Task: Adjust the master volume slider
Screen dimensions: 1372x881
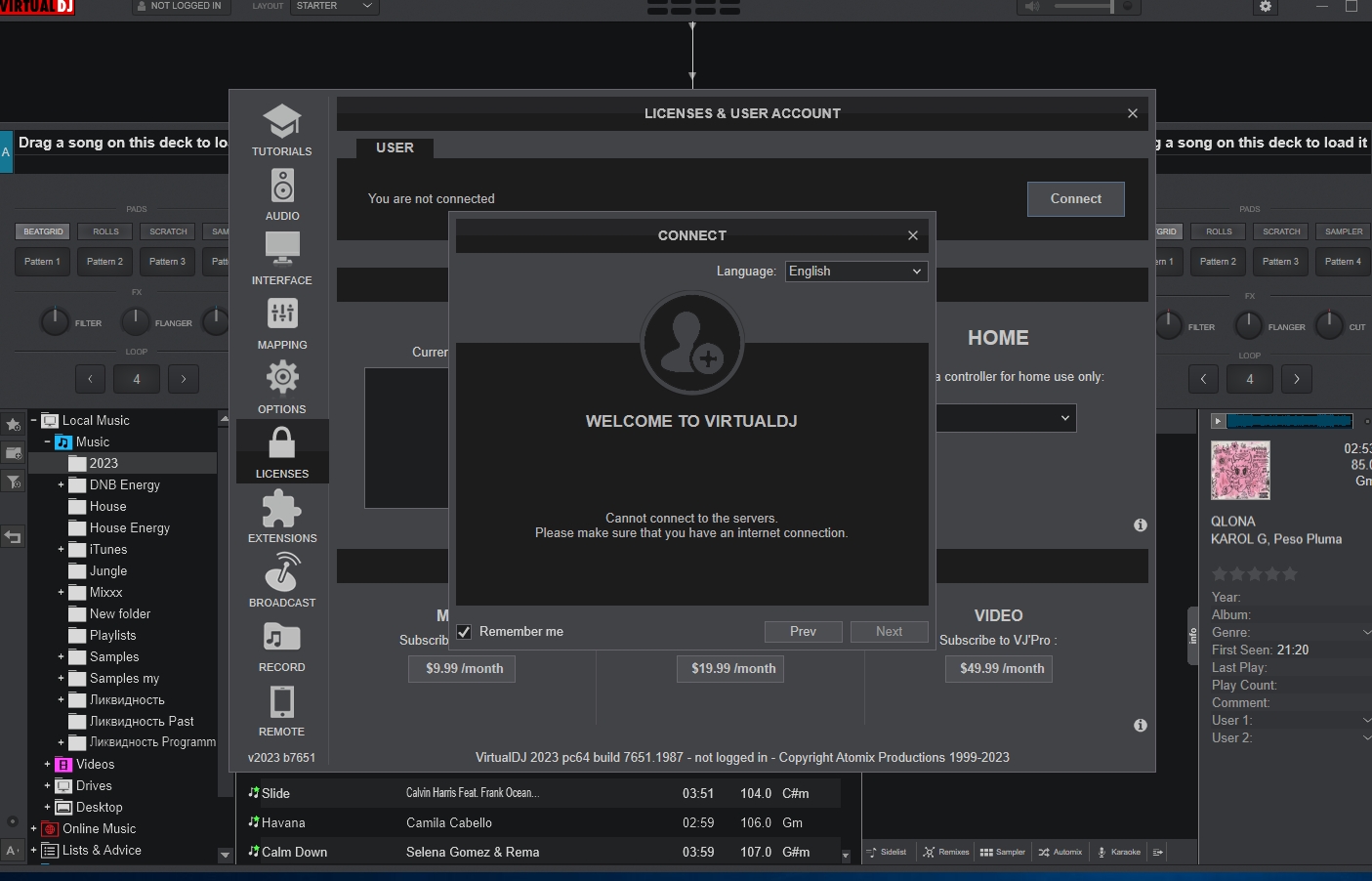Action: (x=1084, y=6)
